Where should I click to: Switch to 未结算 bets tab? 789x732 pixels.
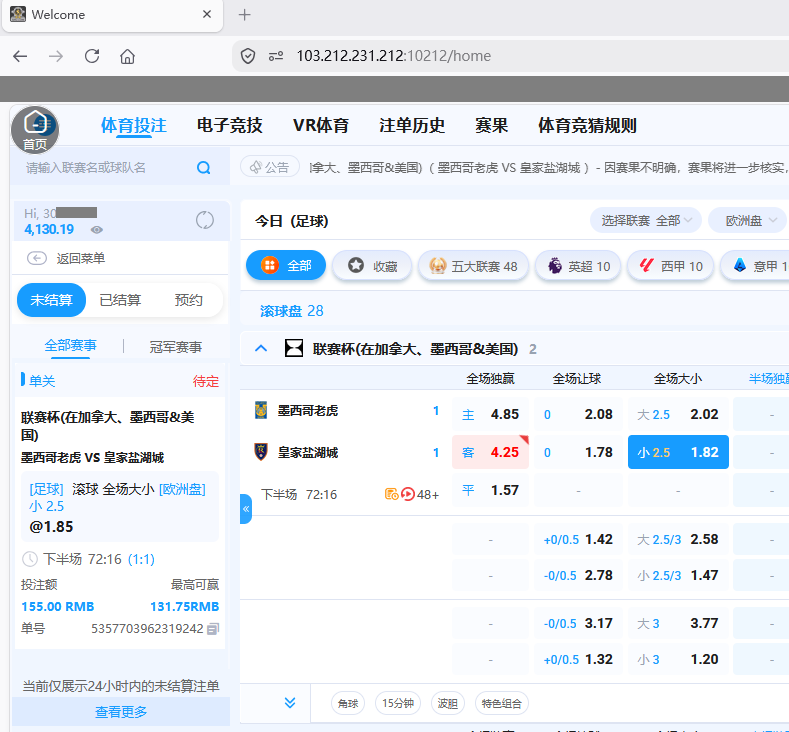[51, 300]
